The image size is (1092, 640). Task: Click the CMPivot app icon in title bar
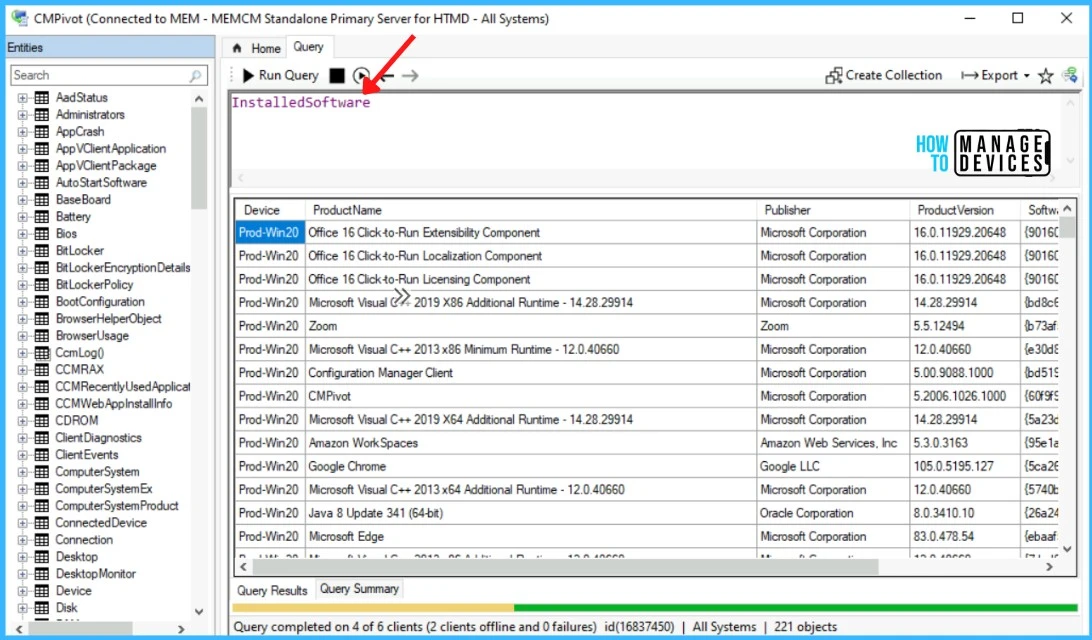20,19
